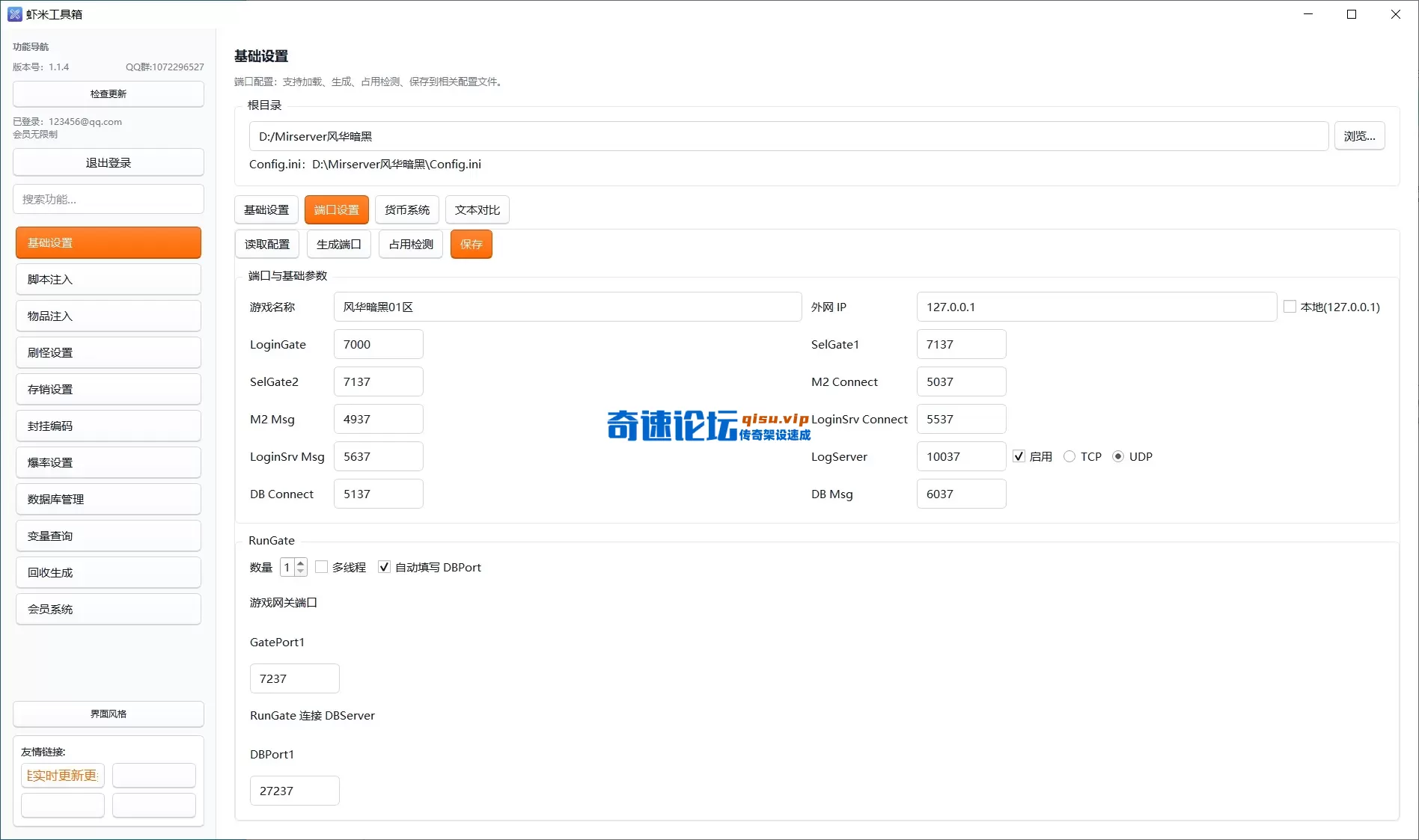Select the UDP radio button
1419x840 pixels.
(1118, 456)
